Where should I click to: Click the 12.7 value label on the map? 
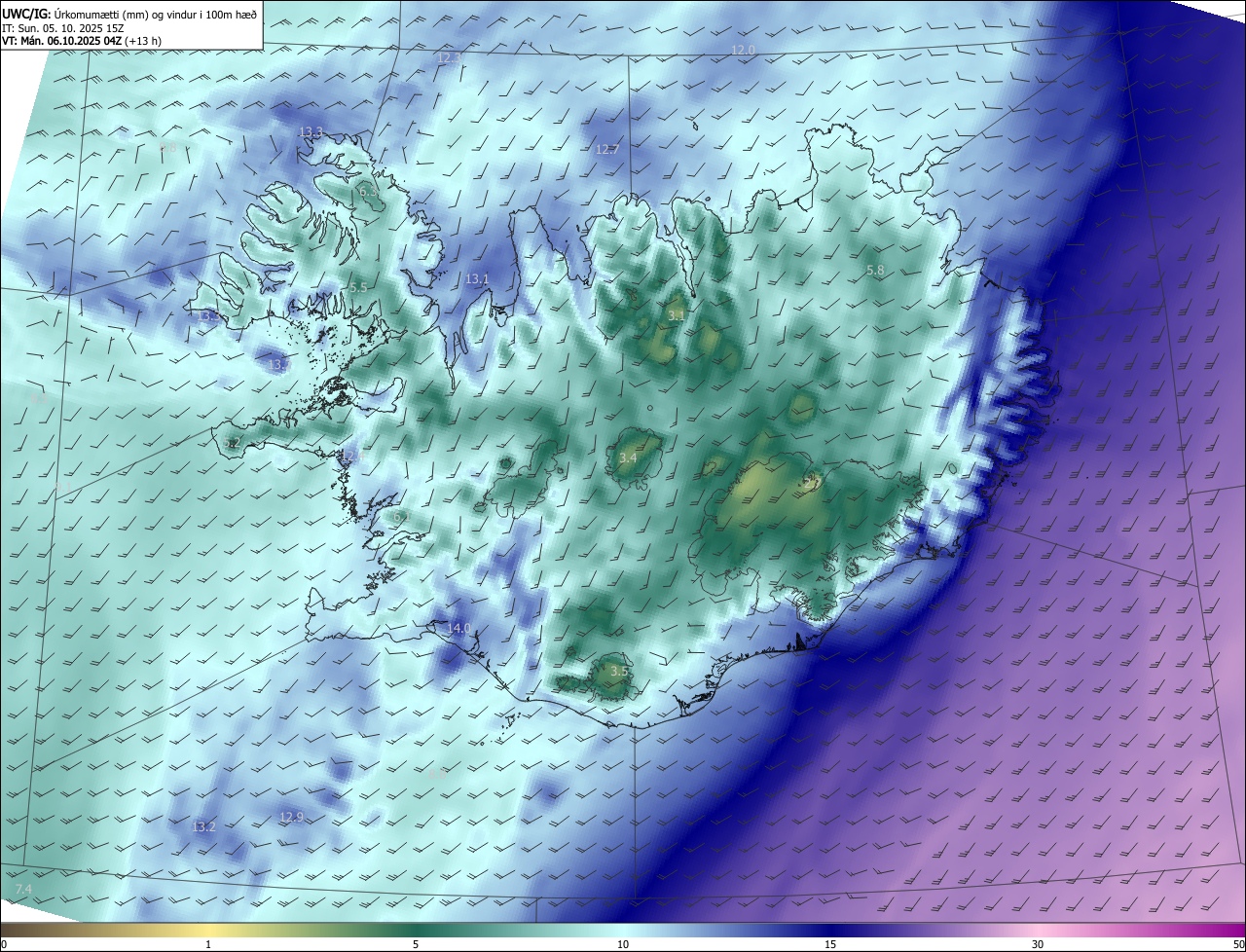pos(606,149)
